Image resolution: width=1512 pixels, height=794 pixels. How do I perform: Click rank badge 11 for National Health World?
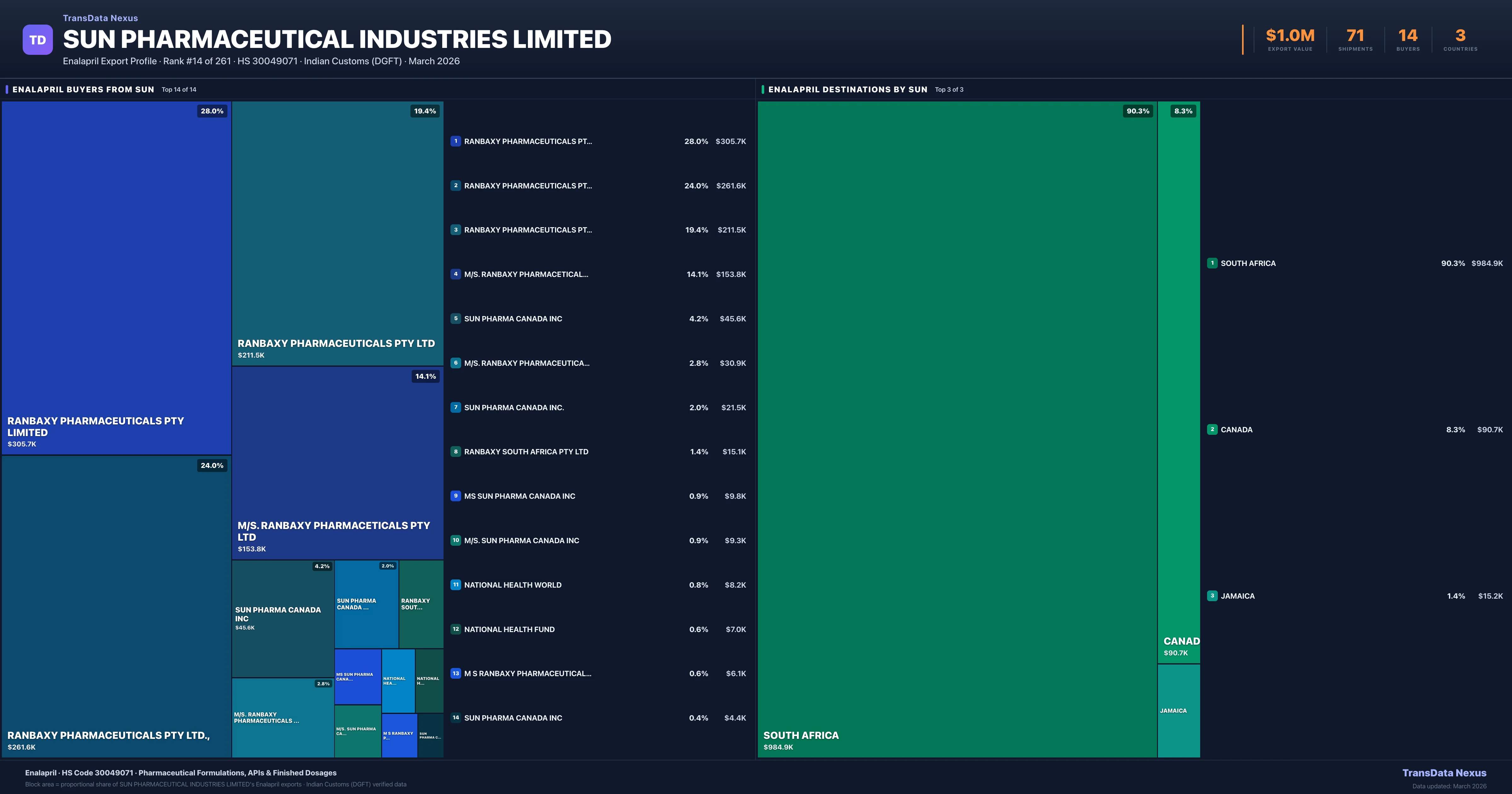pyautogui.click(x=455, y=584)
